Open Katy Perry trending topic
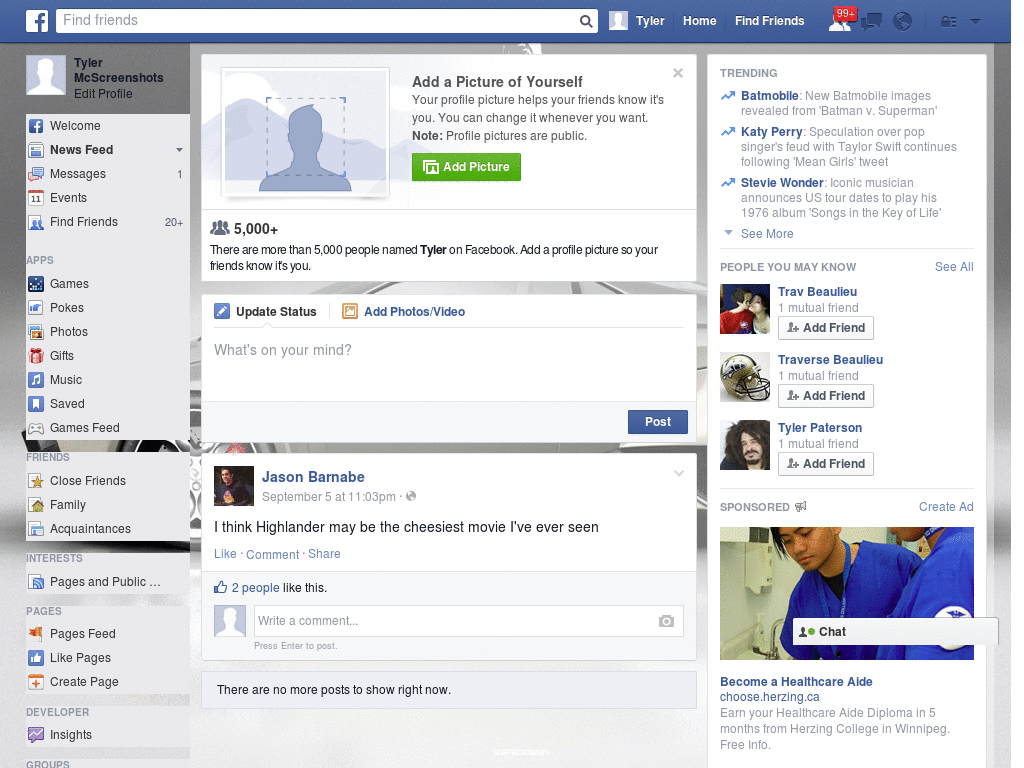Viewport: 1024px width, 768px height. 771,132
